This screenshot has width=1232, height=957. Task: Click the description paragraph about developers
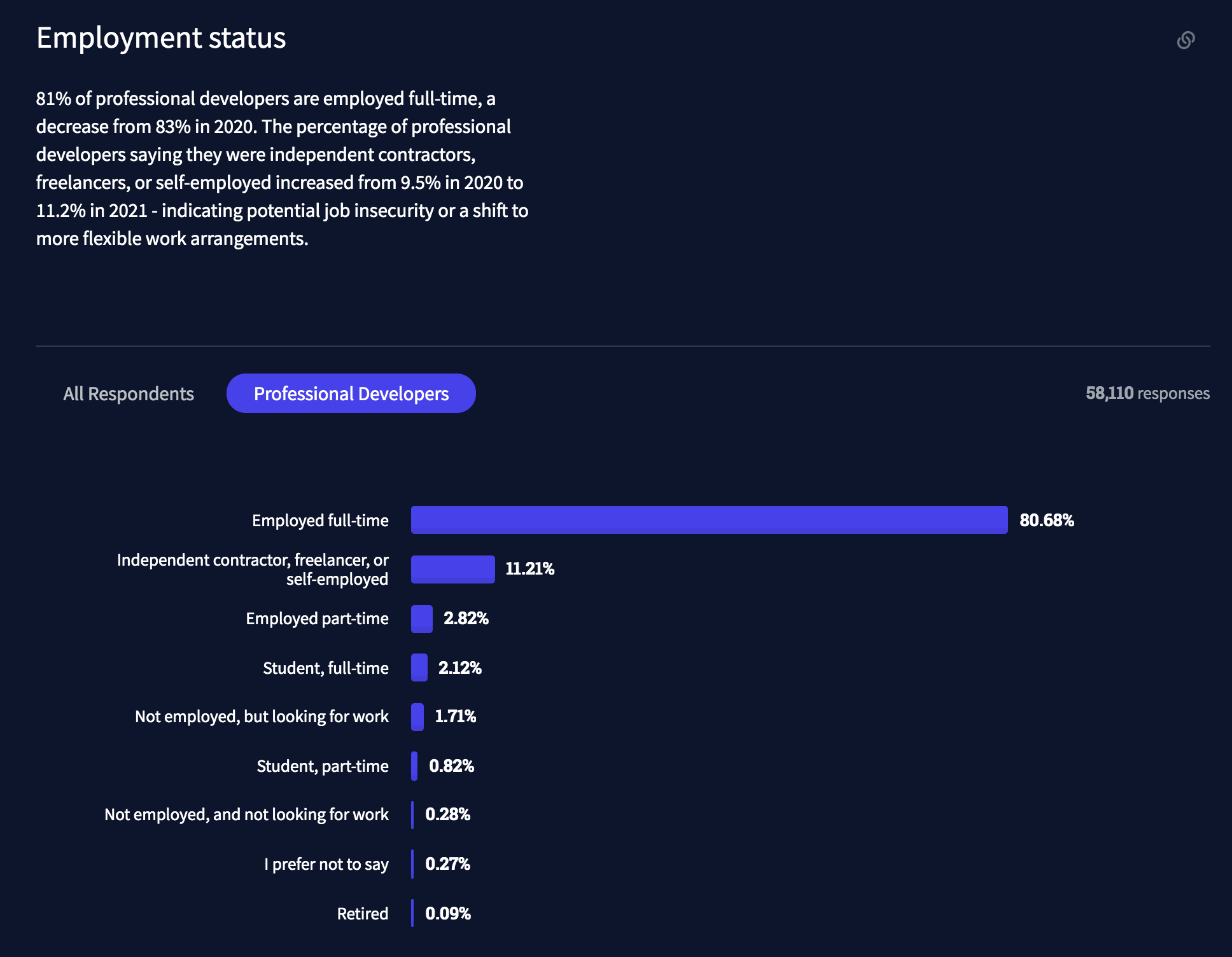[282, 169]
